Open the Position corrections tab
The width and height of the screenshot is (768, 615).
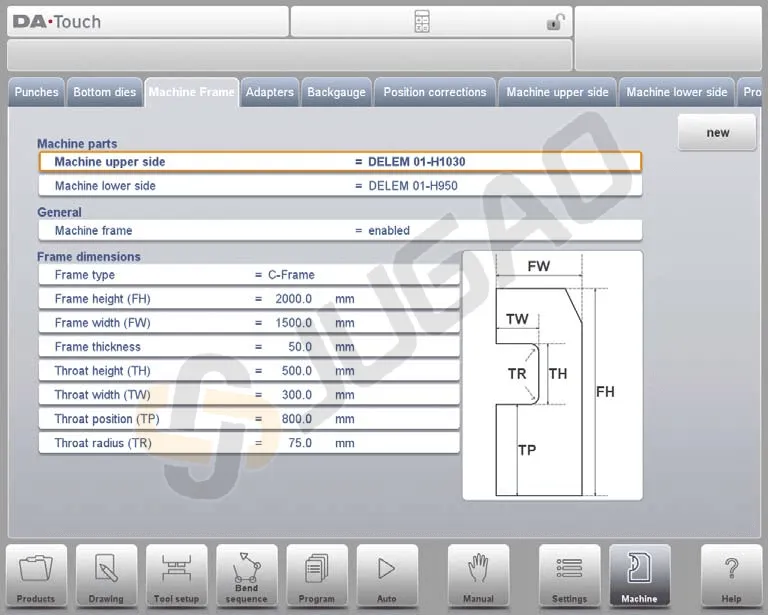(x=434, y=92)
